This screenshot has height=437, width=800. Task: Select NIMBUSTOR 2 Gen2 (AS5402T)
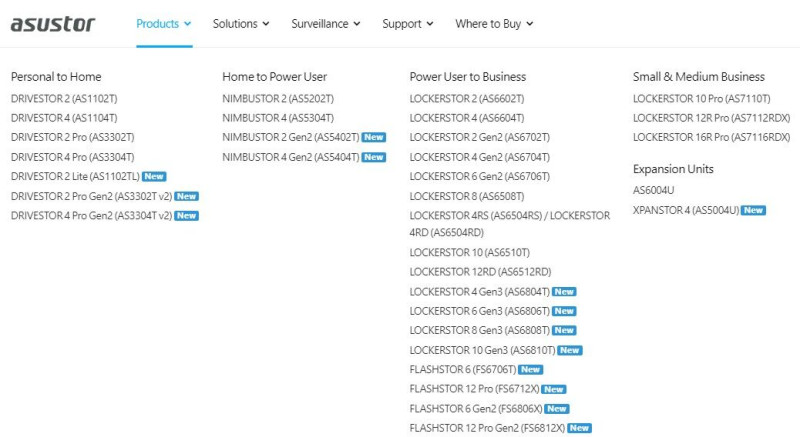[291, 137]
